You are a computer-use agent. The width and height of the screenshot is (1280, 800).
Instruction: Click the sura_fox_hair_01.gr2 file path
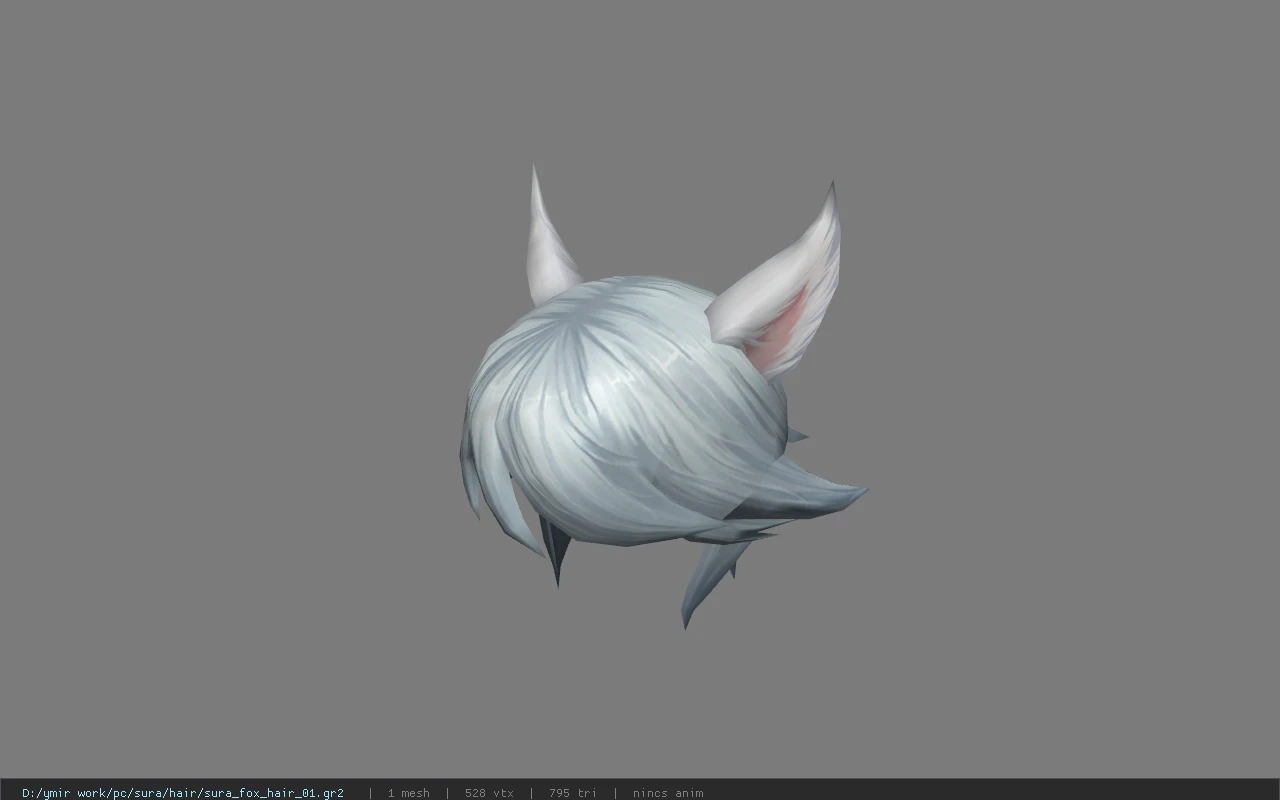[183, 793]
